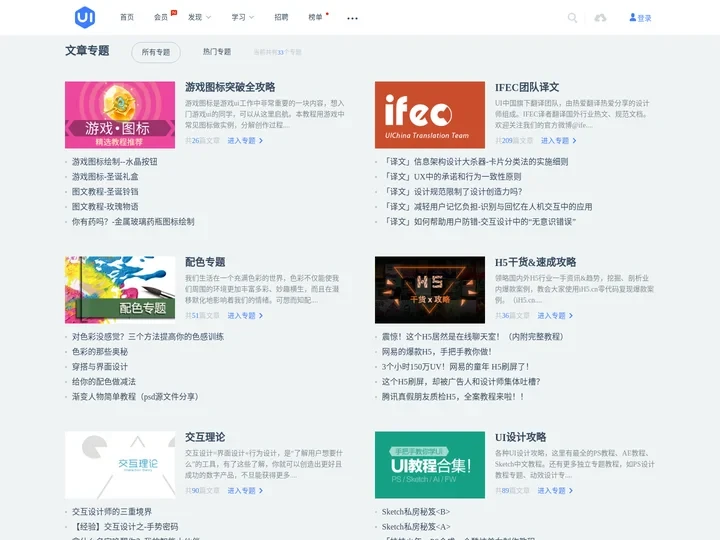Open article 图文教程-圣诞铃铛

[x=105, y=191]
